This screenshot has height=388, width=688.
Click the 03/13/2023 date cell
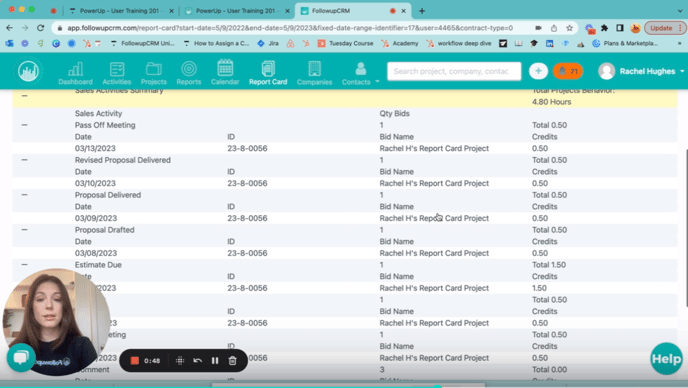(95, 148)
